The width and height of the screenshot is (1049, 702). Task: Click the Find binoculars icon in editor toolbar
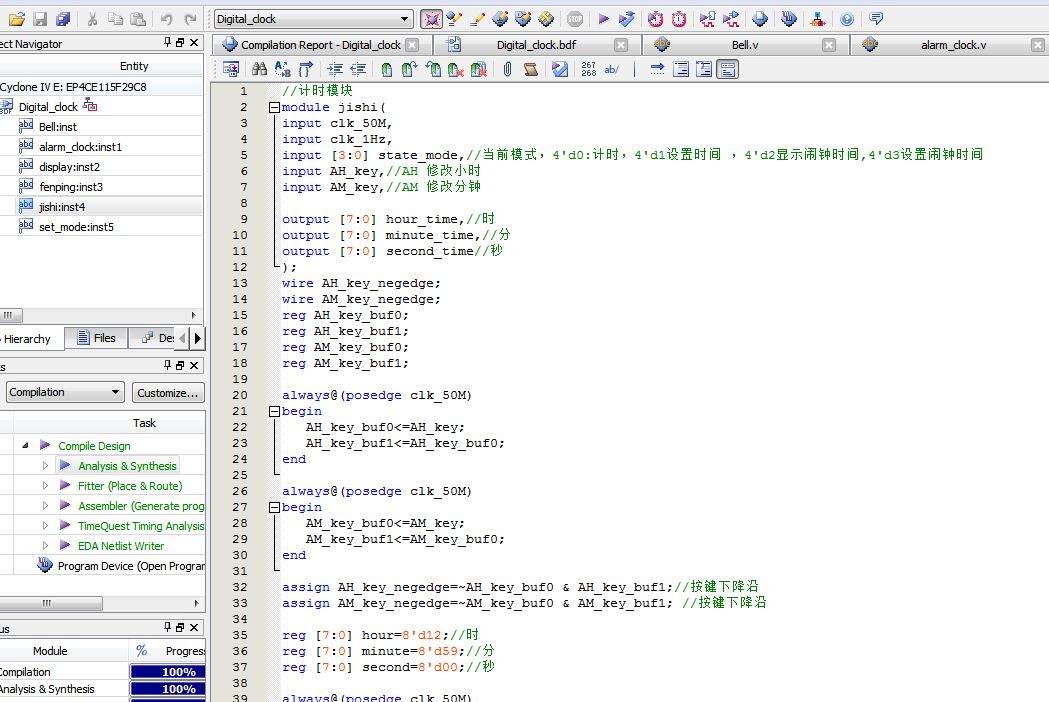pyautogui.click(x=259, y=69)
